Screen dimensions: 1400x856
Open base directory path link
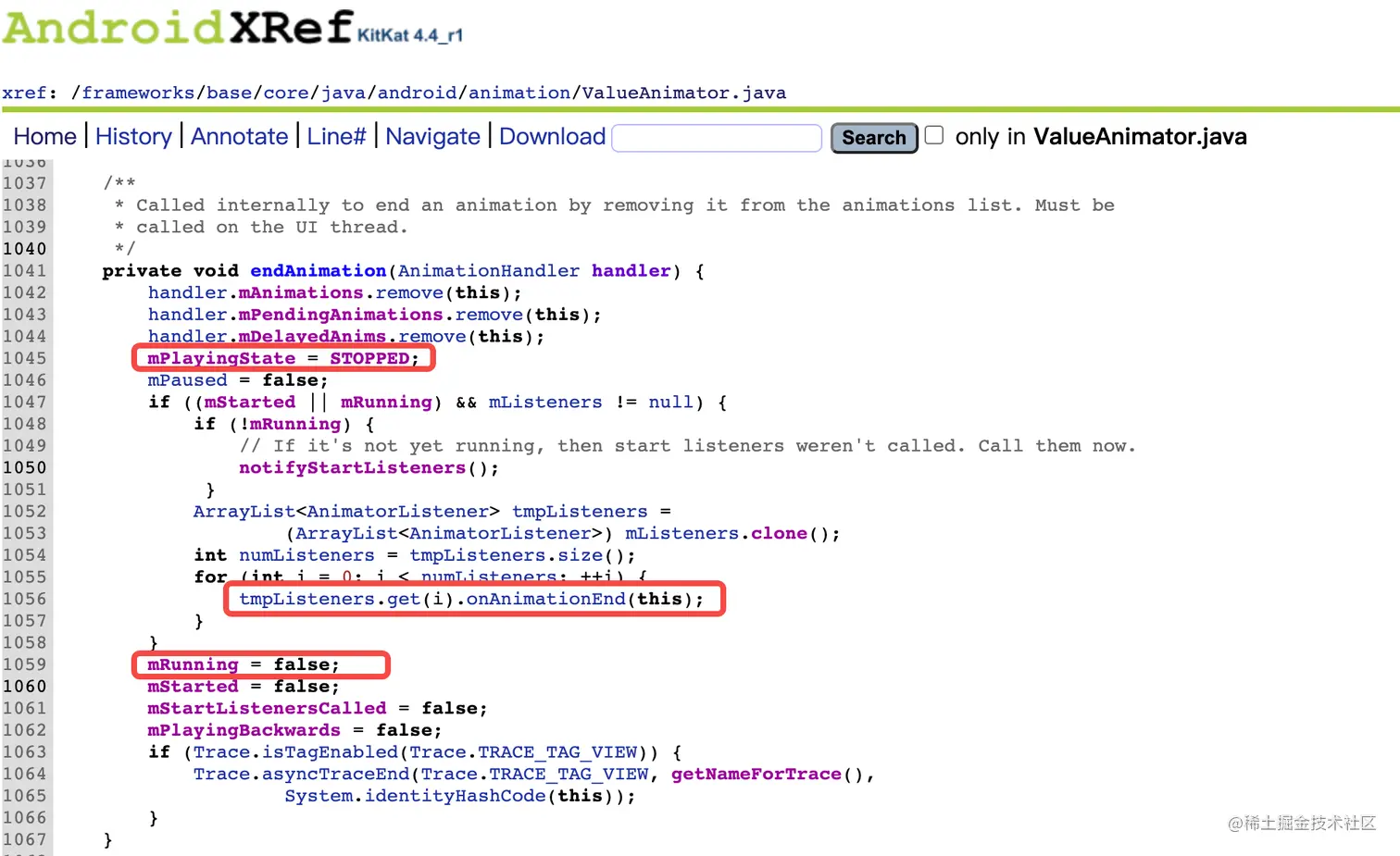coord(229,93)
